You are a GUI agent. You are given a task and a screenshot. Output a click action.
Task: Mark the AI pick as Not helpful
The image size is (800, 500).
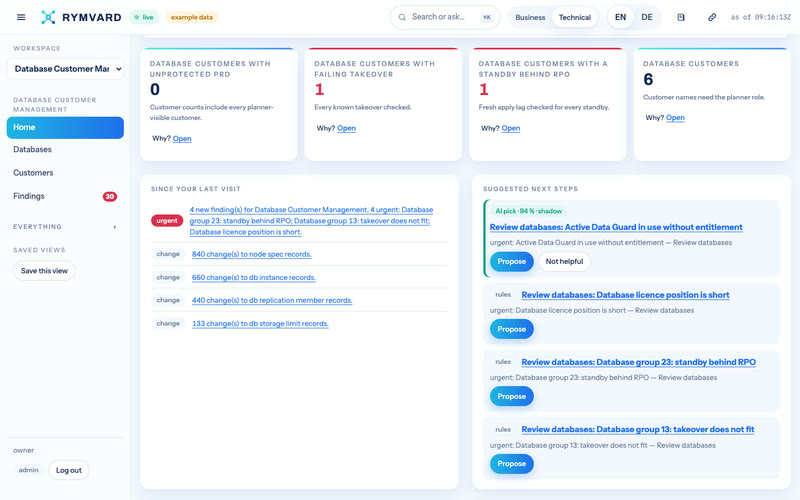564,262
